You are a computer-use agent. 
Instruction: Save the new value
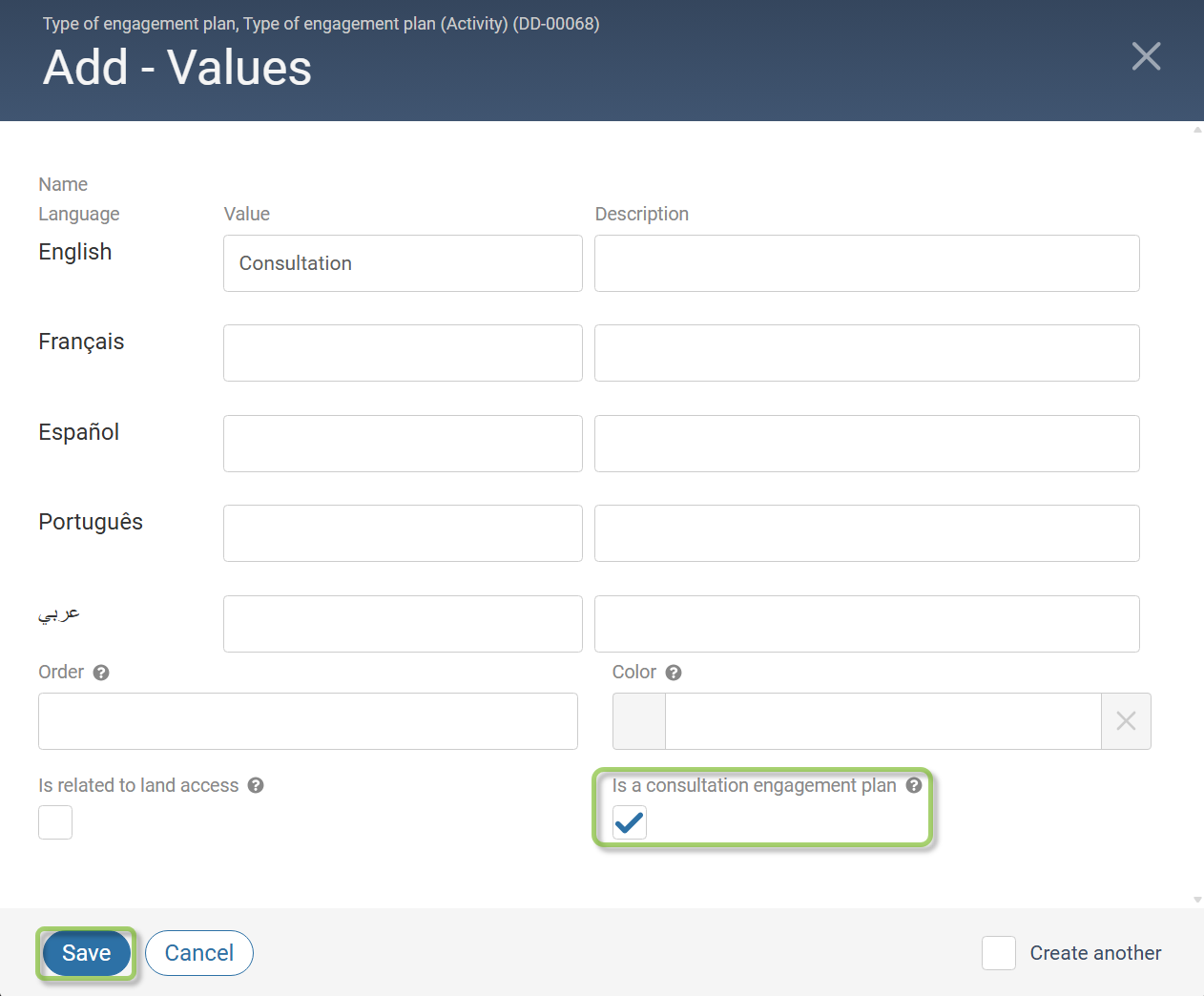[87, 953]
